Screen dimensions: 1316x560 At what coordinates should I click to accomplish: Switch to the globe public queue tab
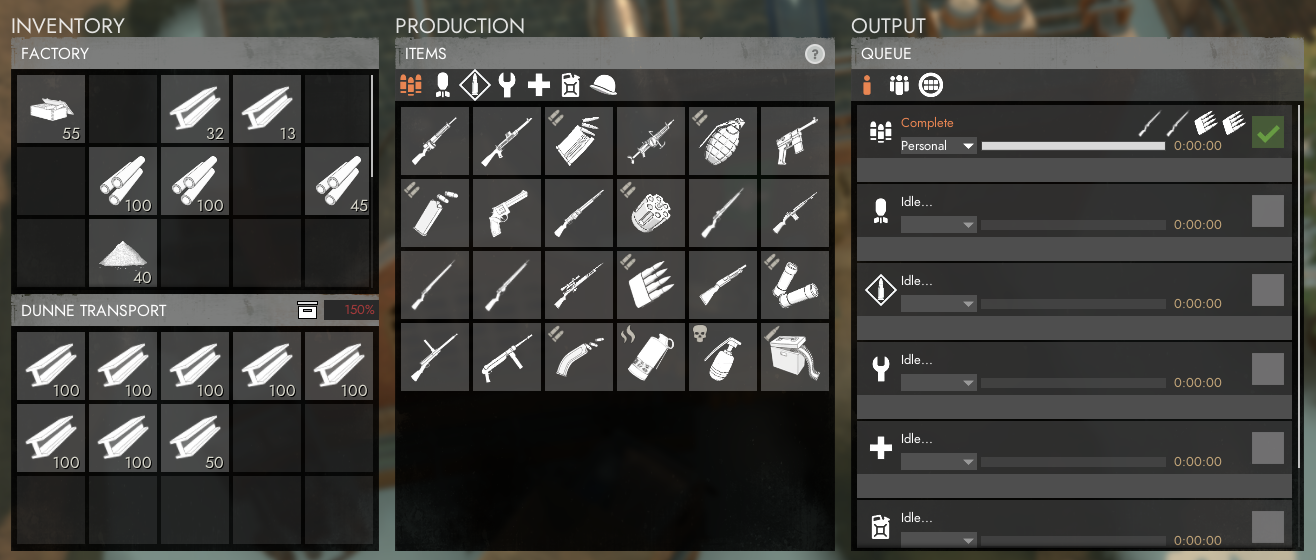pos(931,85)
